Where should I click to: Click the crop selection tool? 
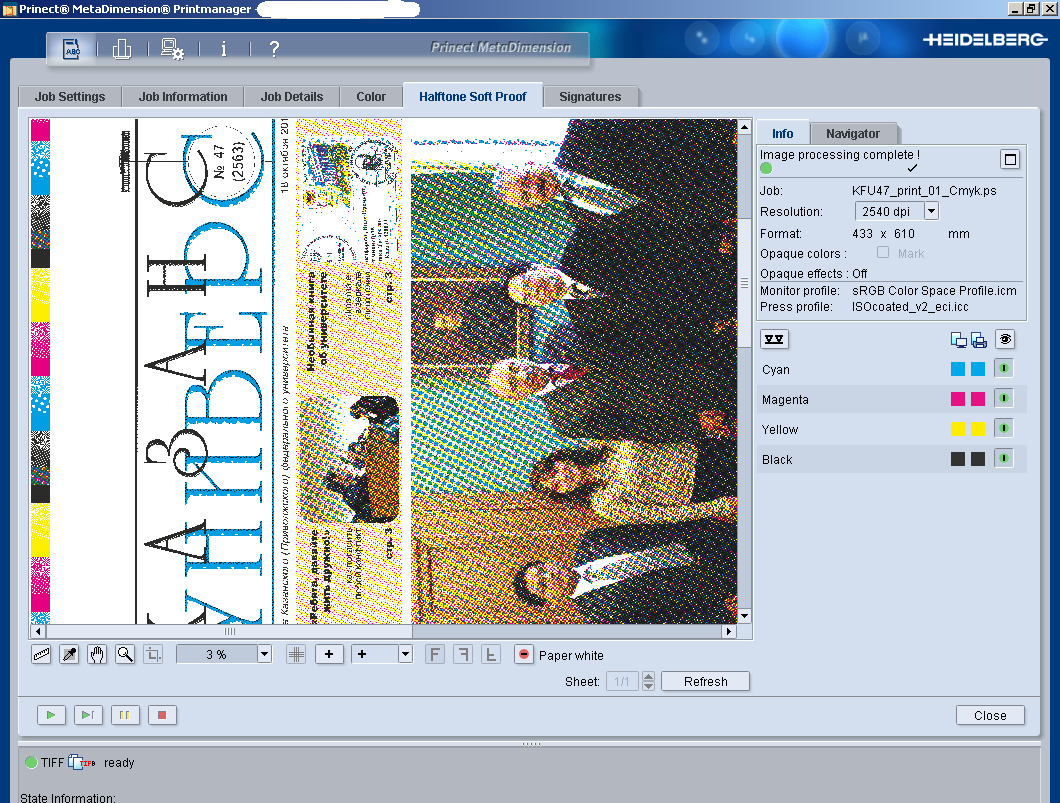153,654
